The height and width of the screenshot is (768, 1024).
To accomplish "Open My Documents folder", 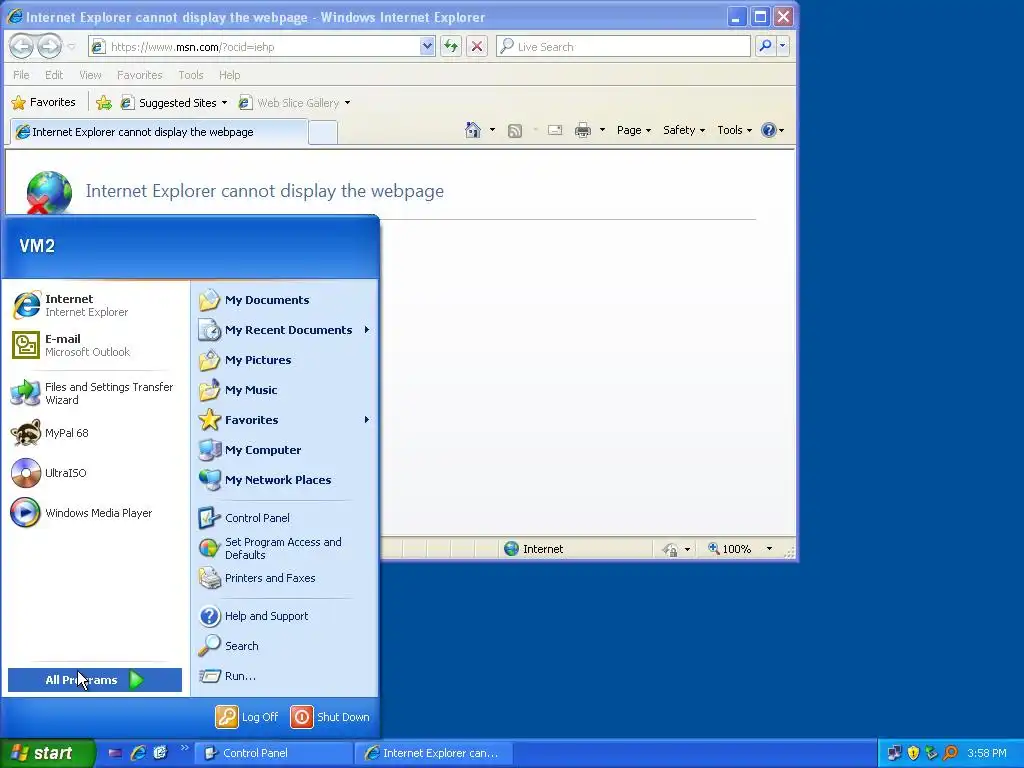I will point(285,300).
